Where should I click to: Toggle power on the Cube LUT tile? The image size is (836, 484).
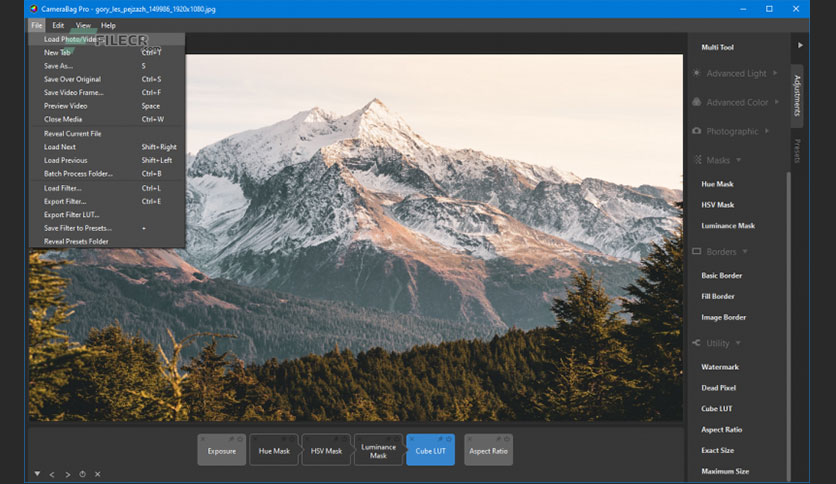click(449, 439)
